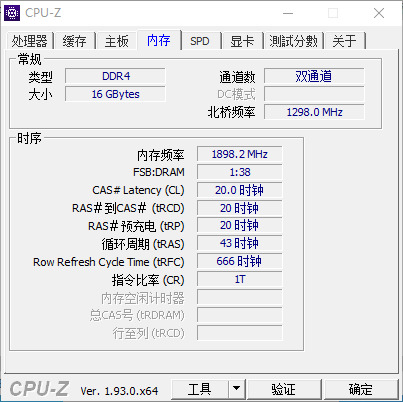This screenshot has width=403, height=402.
Task: Minimize the CPU-Z window
Action: [x=288, y=13]
